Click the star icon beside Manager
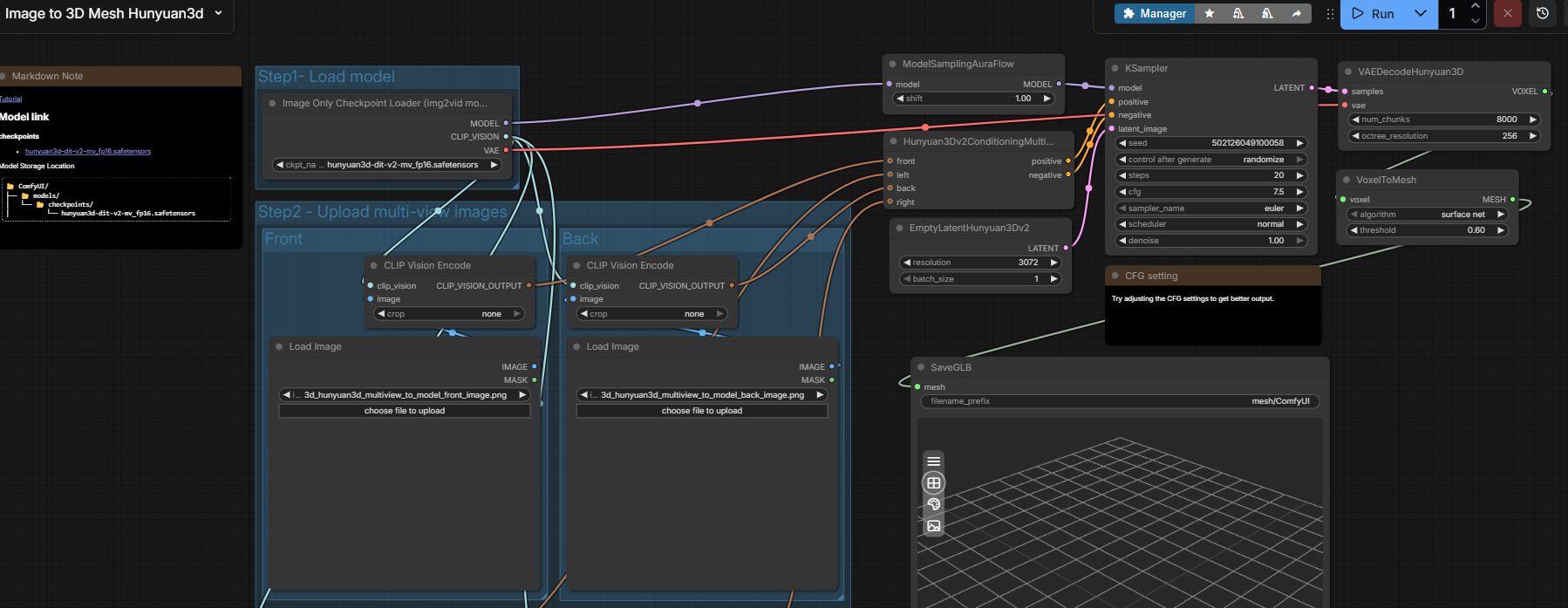Viewport: 1568px width, 608px height. point(1209,13)
